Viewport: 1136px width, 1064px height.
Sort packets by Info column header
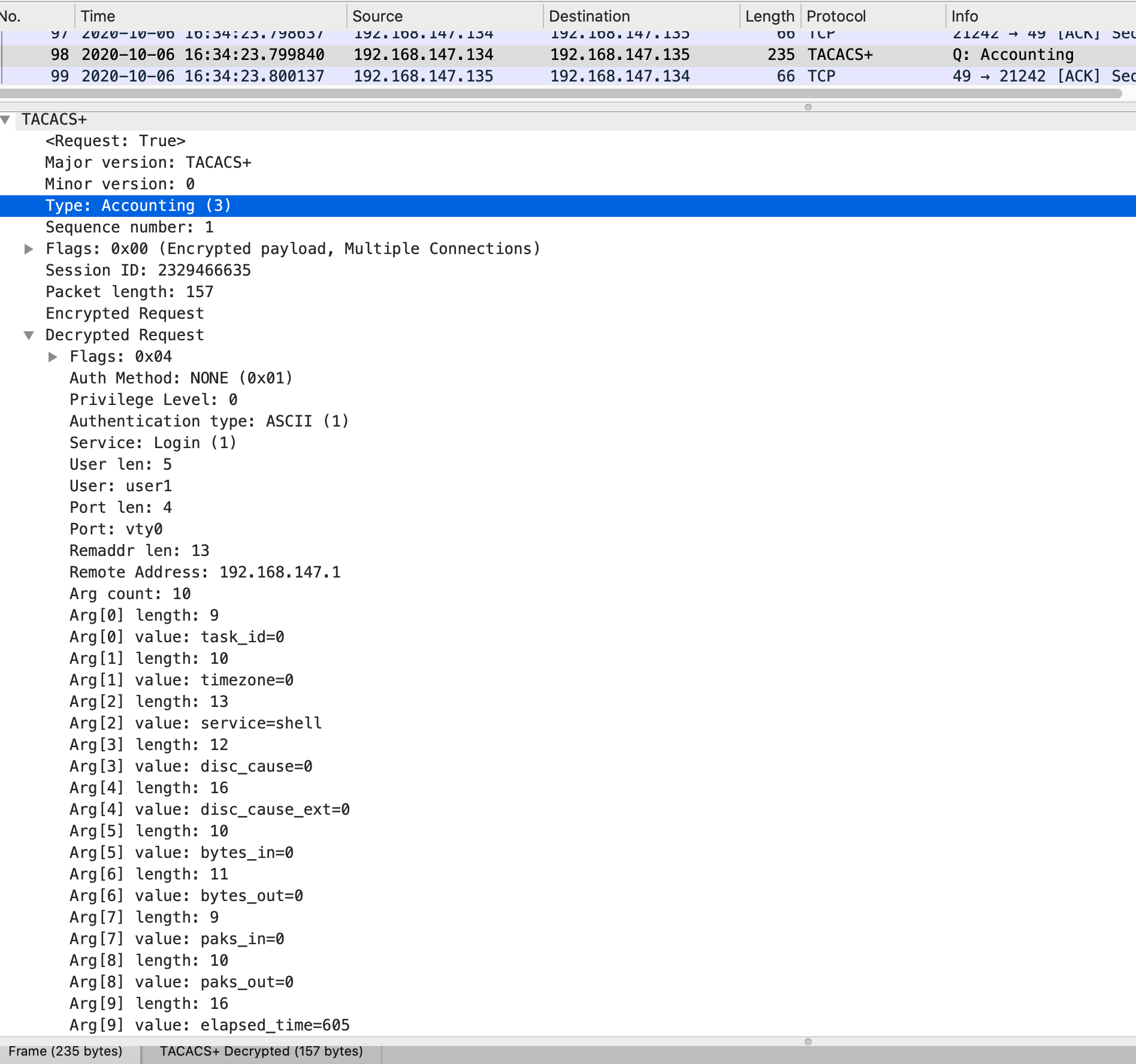[1041, 16]
